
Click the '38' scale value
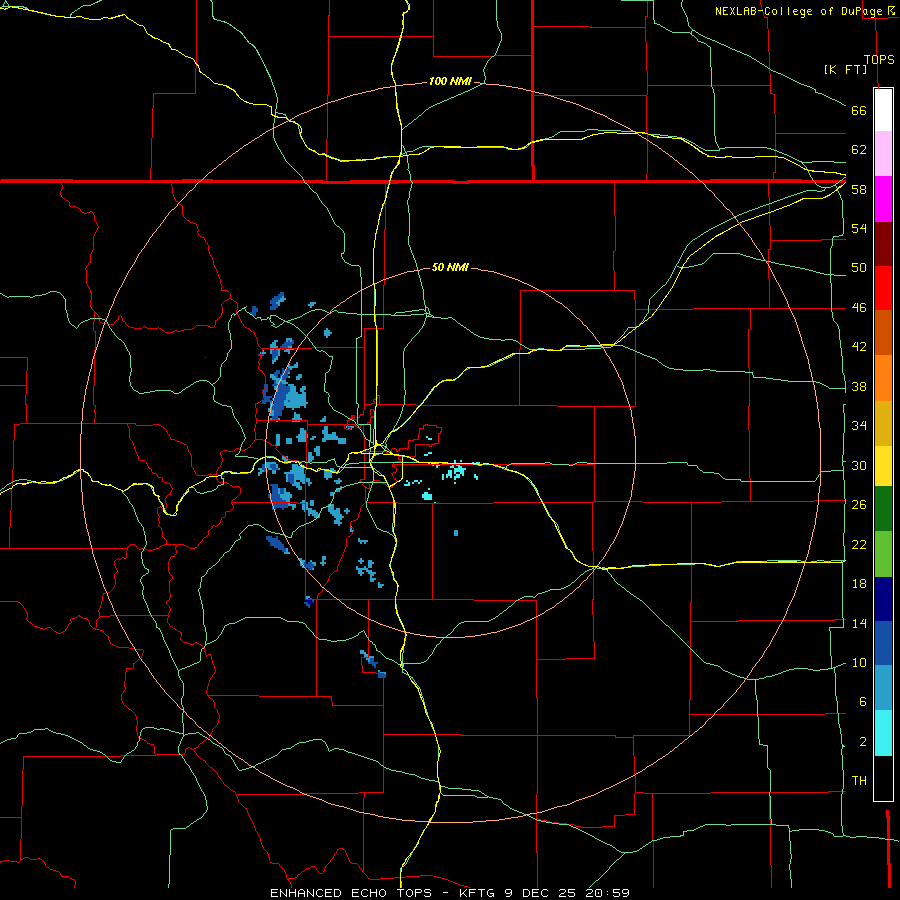tap(859, 386)
